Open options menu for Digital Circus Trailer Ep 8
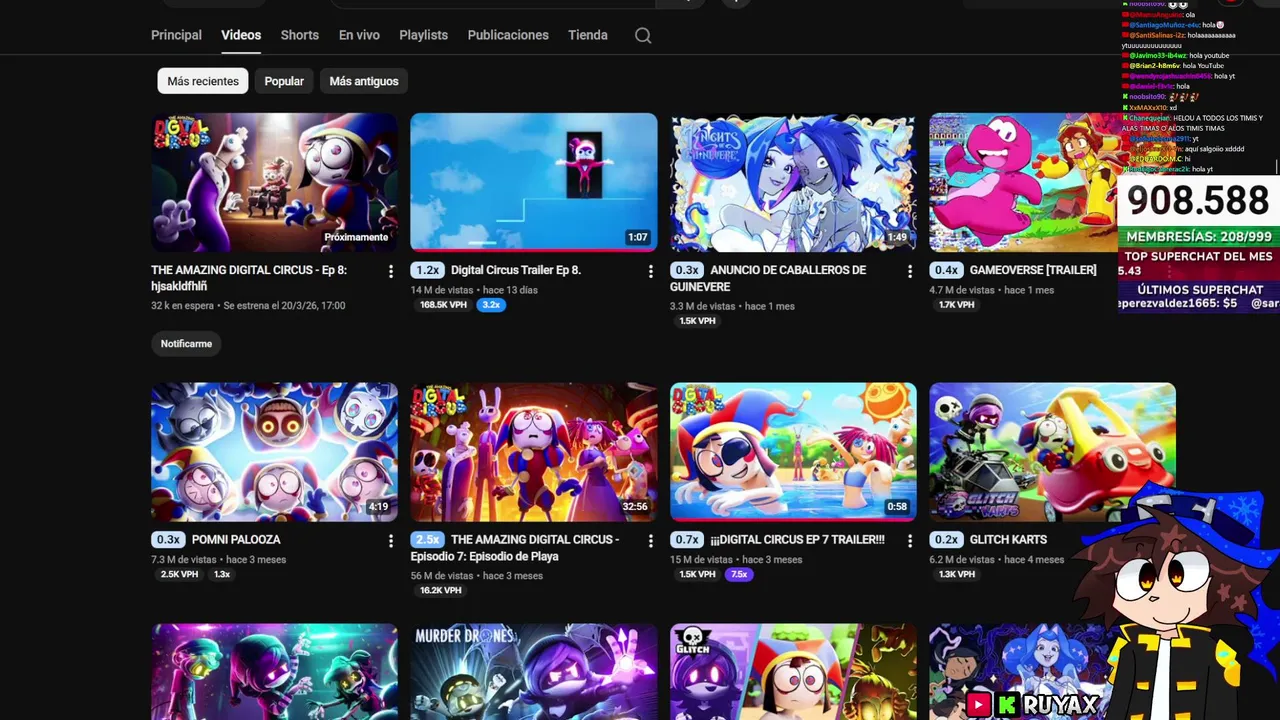 pos(651,271)
